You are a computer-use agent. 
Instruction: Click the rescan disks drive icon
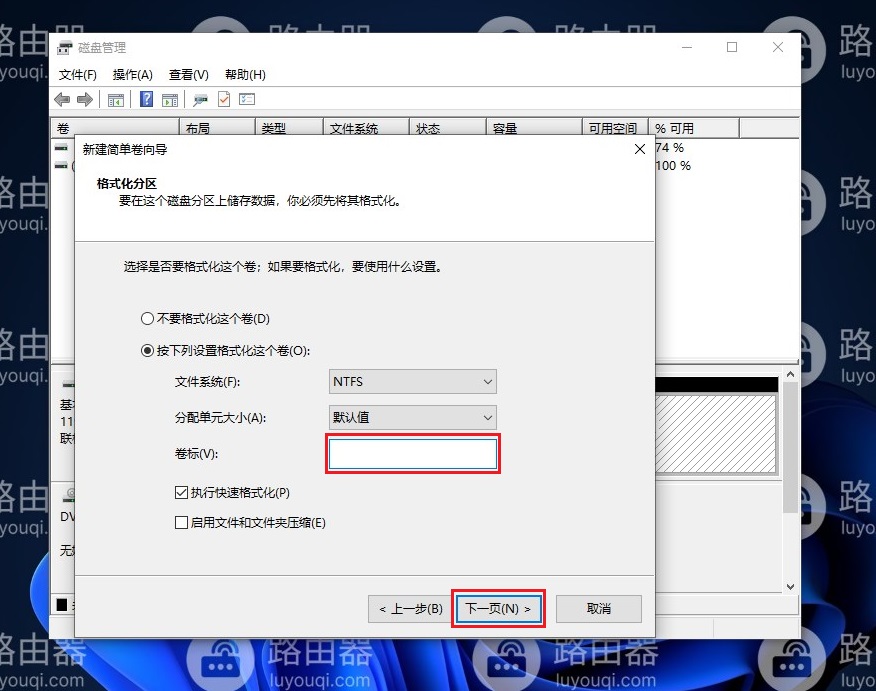(x=200, y=100)
